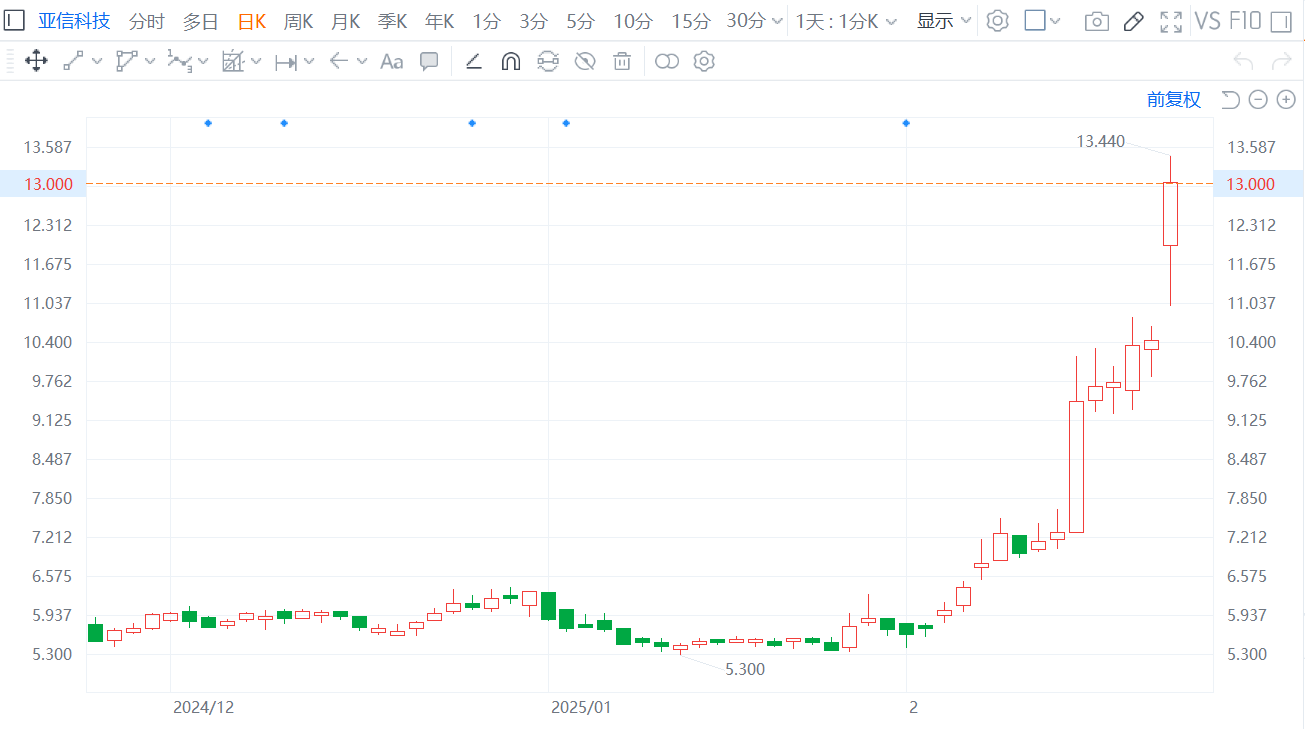Select the 10分 interval tab

[633, 20]
